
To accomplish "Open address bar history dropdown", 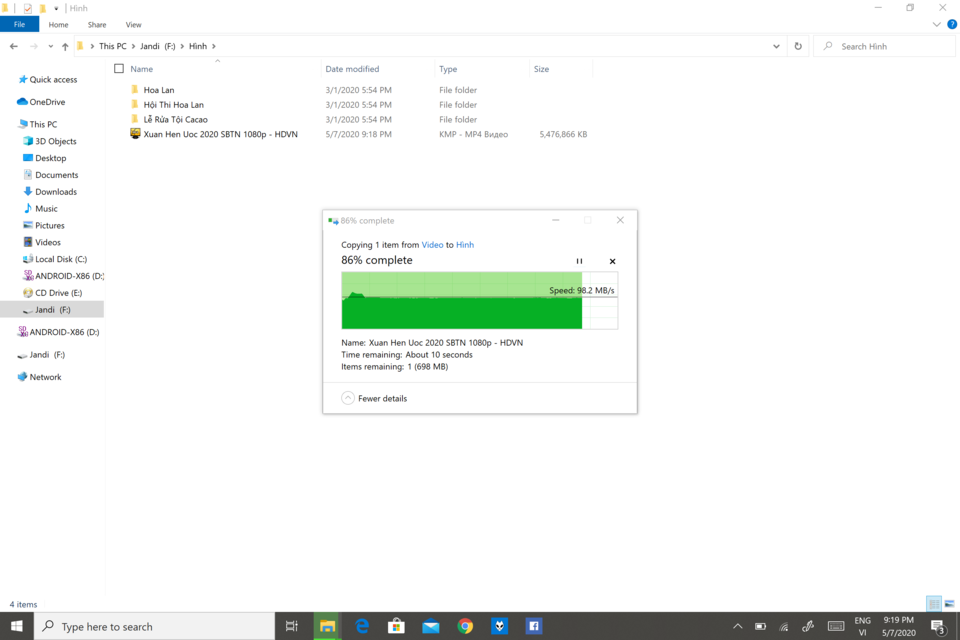I will [x=776, y=46].
